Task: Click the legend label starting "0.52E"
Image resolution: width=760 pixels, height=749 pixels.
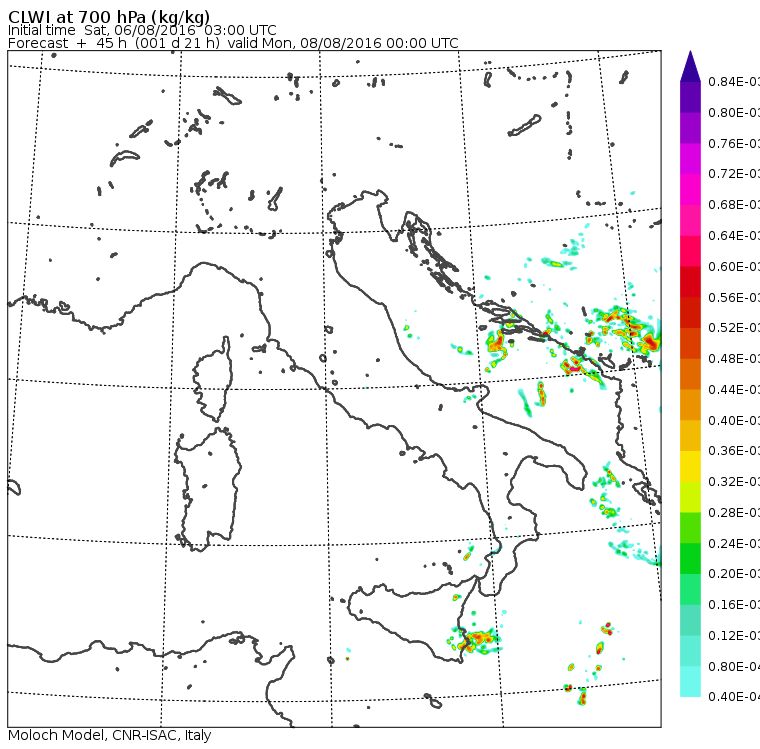Action: [734, 328]
